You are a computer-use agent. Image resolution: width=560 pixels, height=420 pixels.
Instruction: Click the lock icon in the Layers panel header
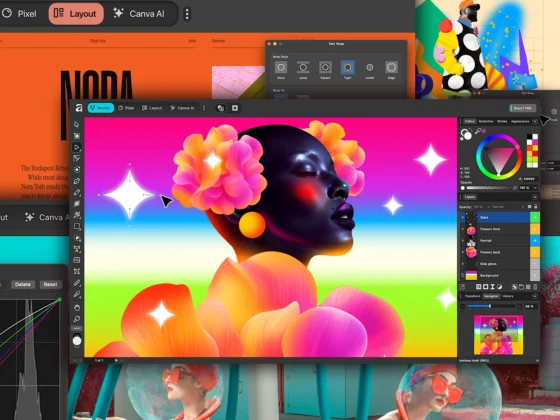coord(535,207)
